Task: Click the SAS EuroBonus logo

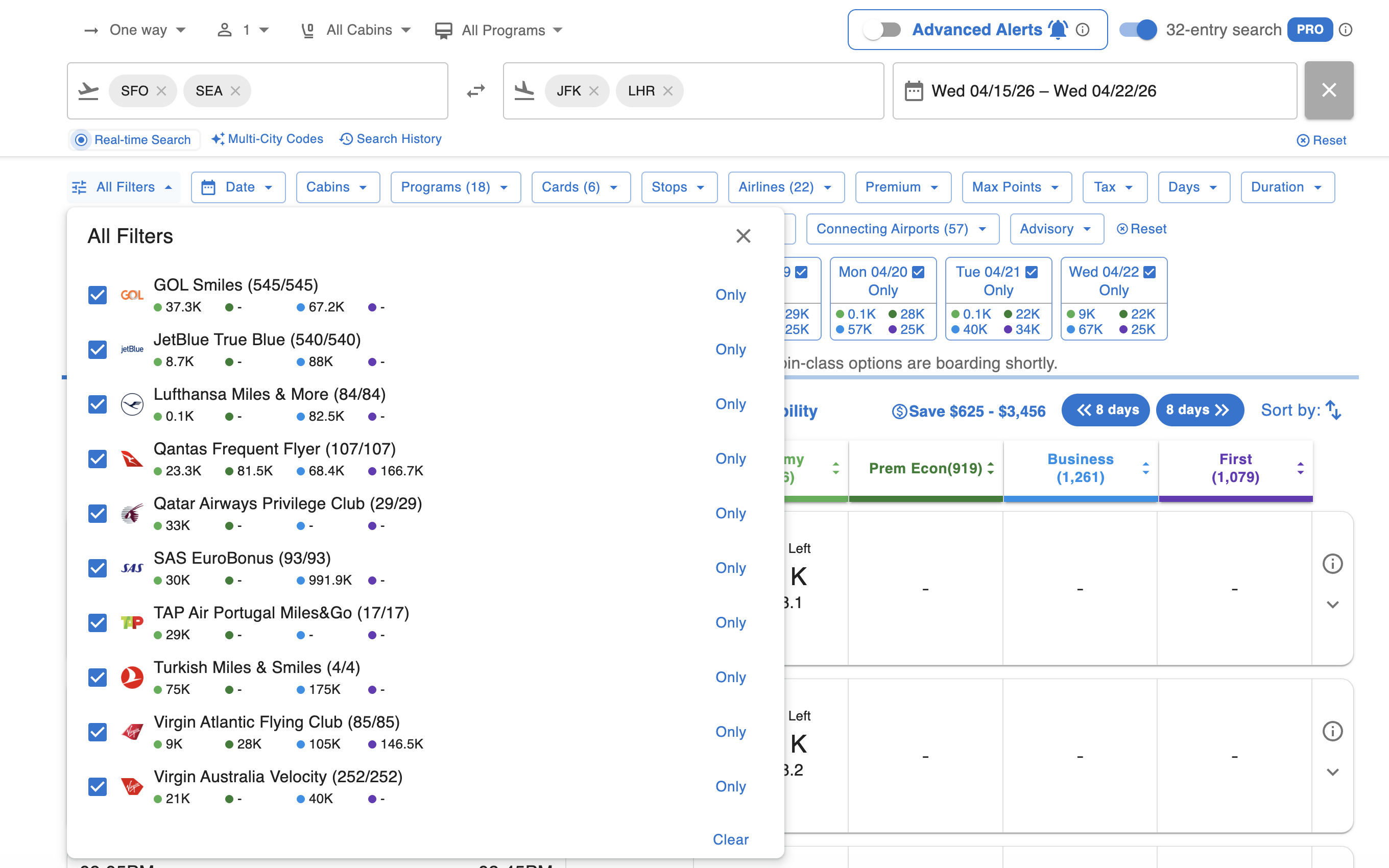Action: 132,568
